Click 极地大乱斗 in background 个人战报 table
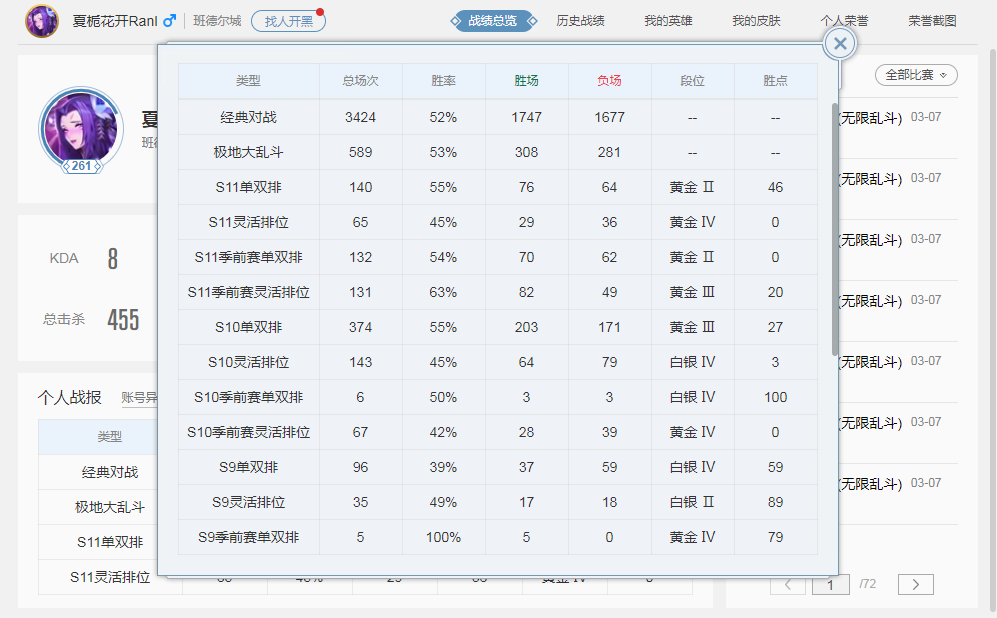 [x=109, y=507]
